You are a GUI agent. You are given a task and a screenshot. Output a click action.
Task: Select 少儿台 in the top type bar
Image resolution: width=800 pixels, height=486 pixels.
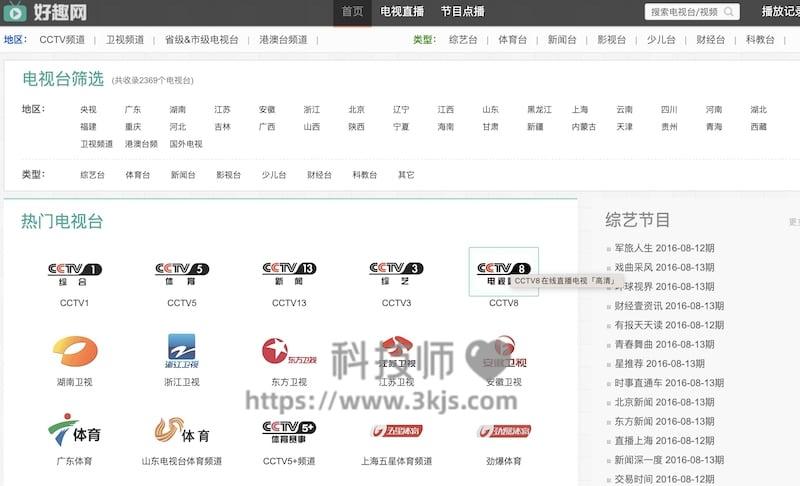tap(661, 40)
